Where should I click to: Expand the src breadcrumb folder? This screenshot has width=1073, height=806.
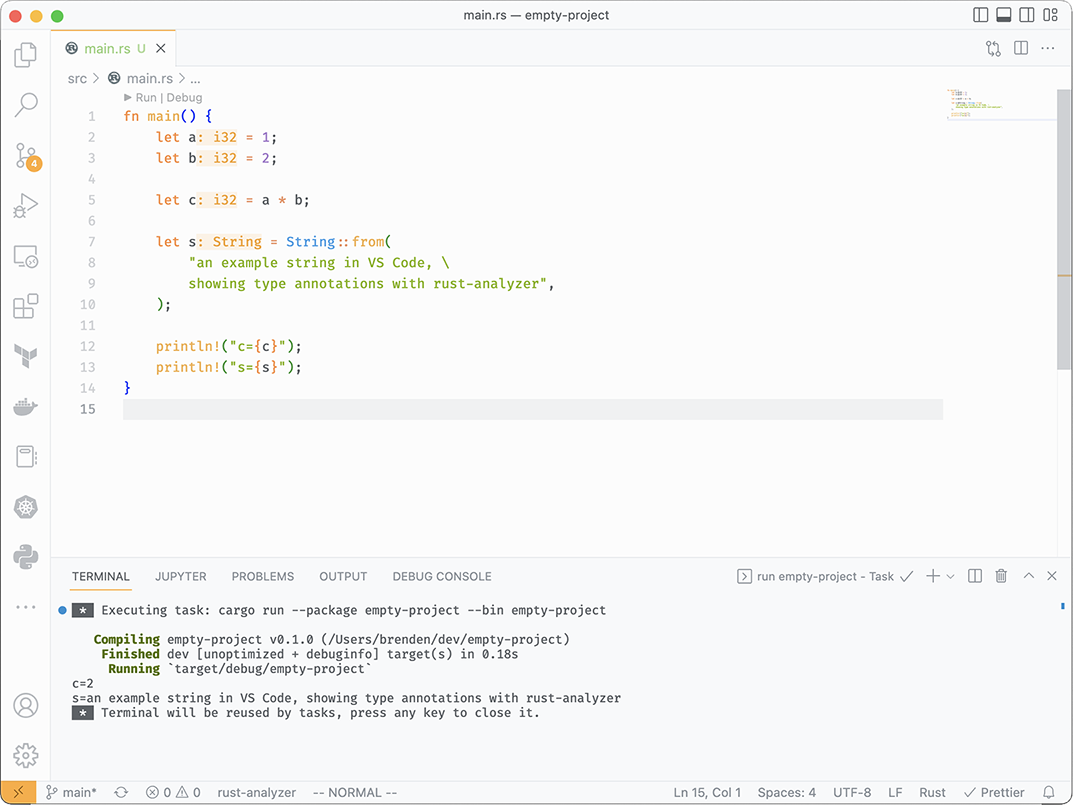click(x=77, y=79)
